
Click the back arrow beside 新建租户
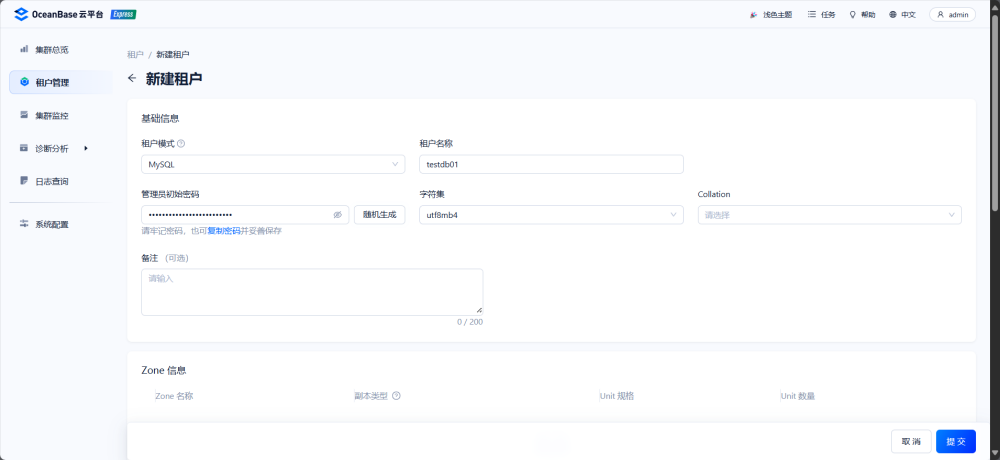pyautogui.click(x=132, y=78)
